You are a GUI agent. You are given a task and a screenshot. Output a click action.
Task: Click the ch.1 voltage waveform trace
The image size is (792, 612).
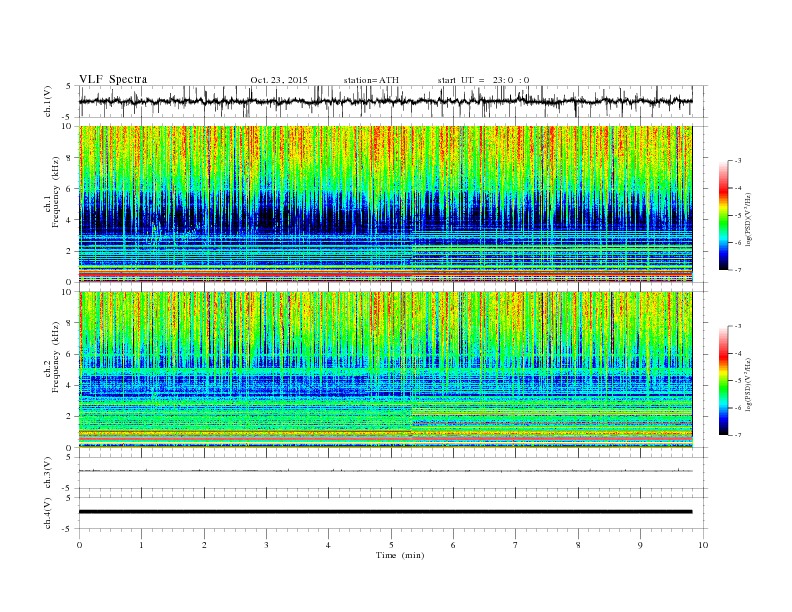coord(386,101)
